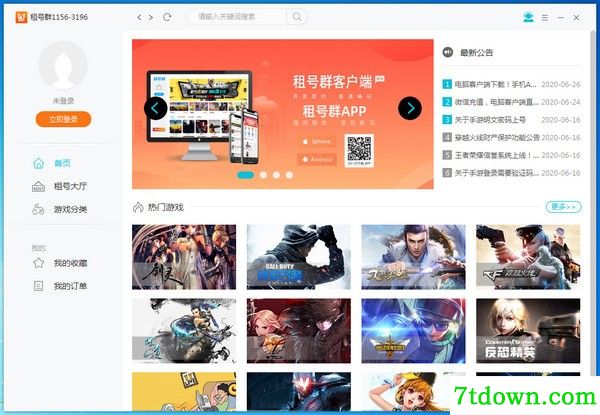The image size is (600, 415).
Task: Select the first banner indicator dot
Action: 246,175
